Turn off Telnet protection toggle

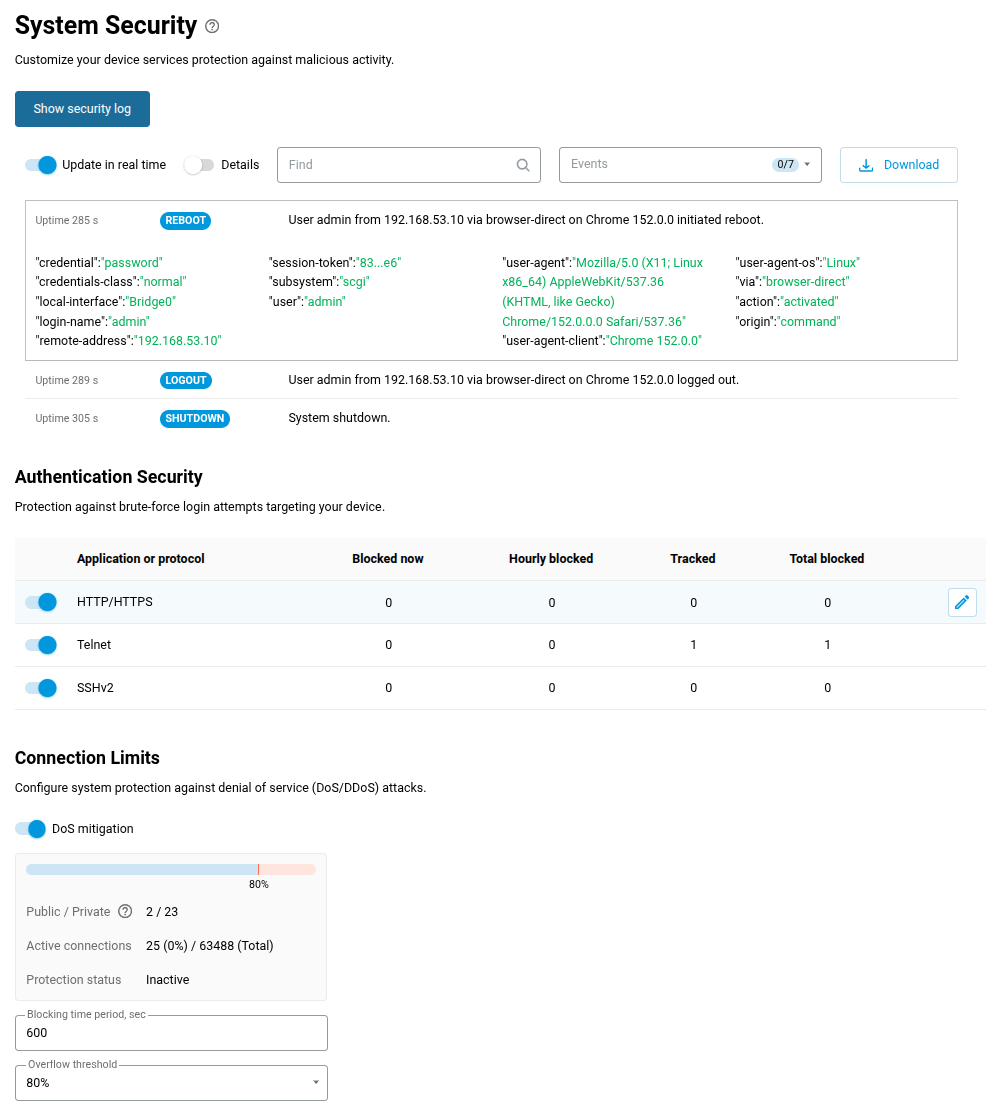tap(40, 645)
